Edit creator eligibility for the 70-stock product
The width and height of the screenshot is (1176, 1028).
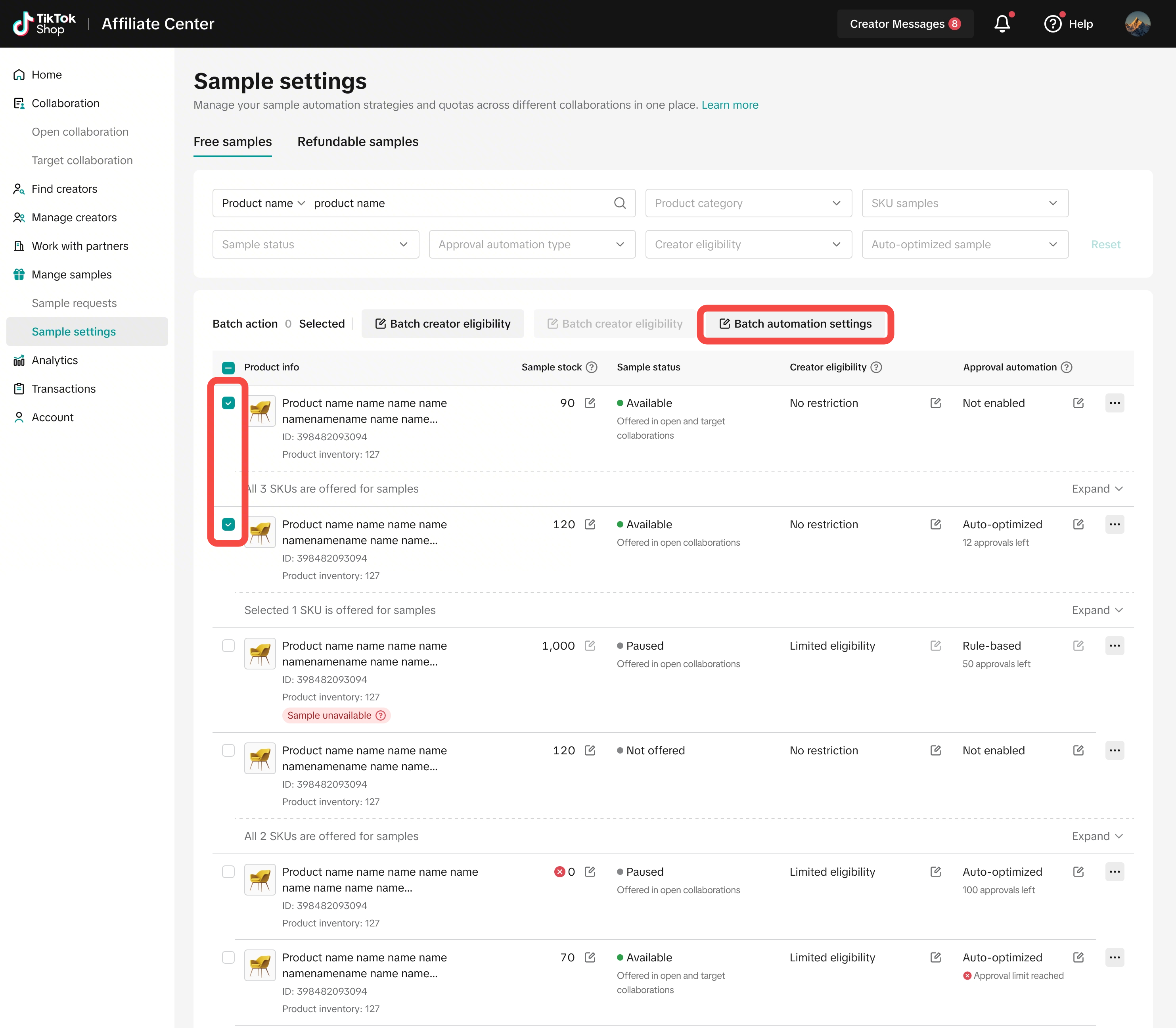click(936, 957)
